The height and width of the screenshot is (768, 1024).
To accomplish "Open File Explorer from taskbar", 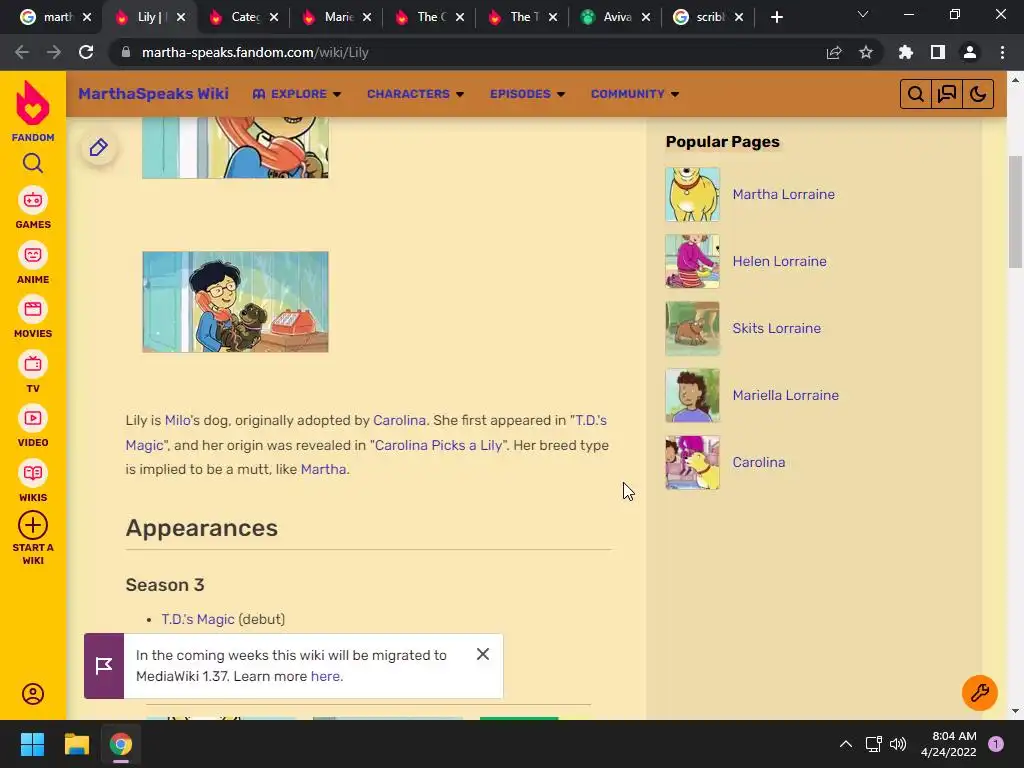I will click(x=76, y=744).
